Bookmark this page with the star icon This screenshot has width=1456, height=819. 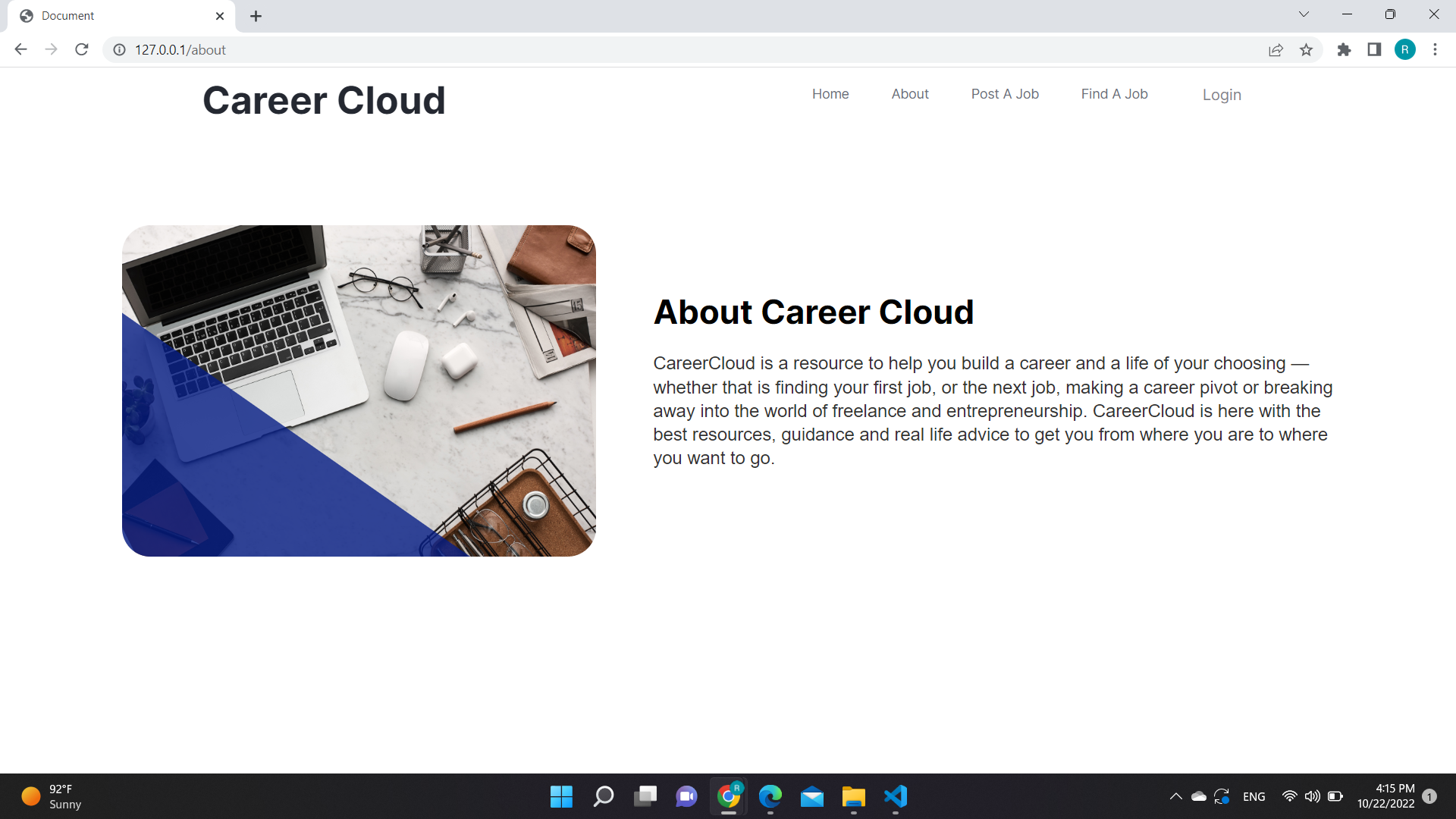point(1307,49)
